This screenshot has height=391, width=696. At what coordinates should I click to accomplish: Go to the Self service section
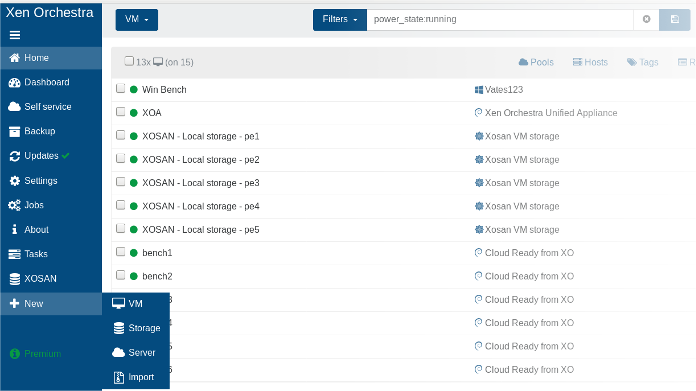tap(51, 107)
